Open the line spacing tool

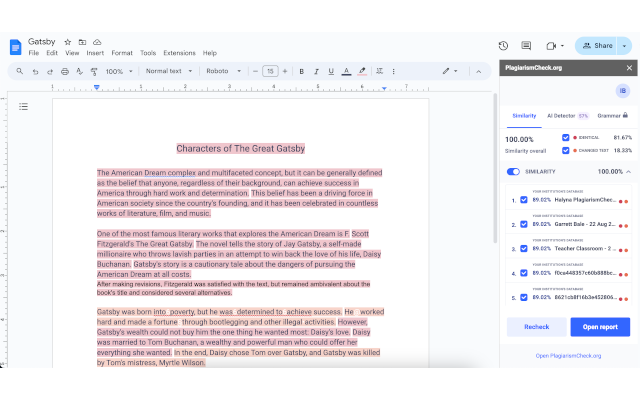[x=380, y=71]
